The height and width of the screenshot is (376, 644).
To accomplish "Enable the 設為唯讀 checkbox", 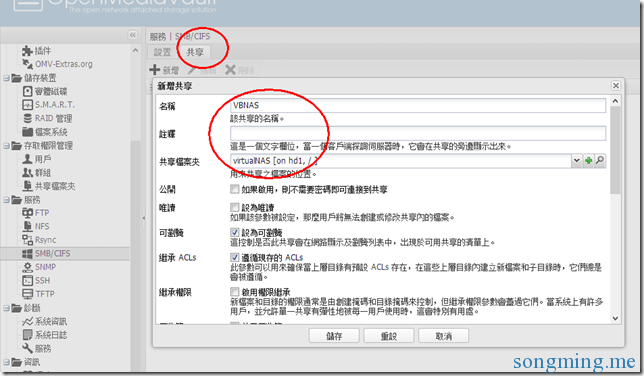I will (x=234, y=207).
